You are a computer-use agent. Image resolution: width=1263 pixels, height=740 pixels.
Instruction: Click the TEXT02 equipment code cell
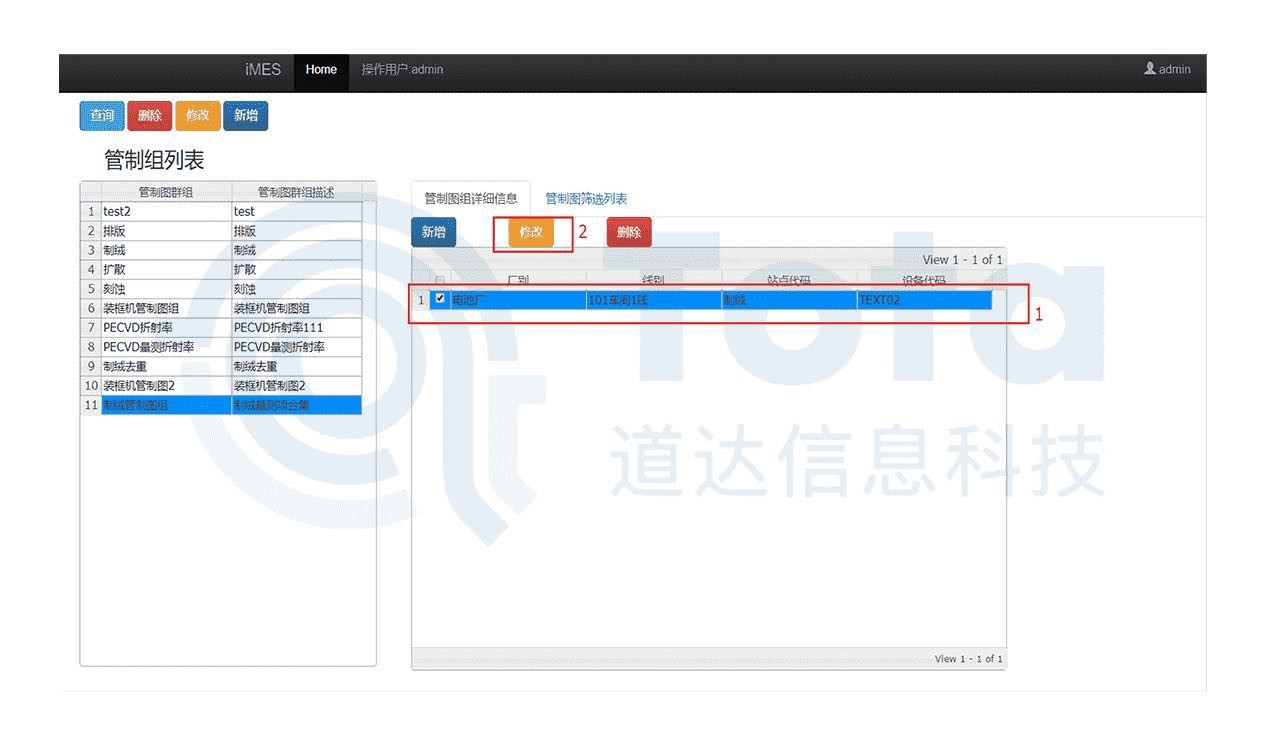point(924,299)
